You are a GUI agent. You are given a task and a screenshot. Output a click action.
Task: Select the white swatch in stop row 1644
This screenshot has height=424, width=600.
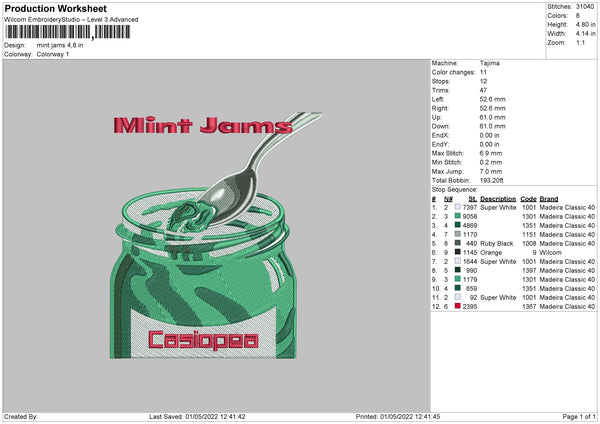(458, 261)
